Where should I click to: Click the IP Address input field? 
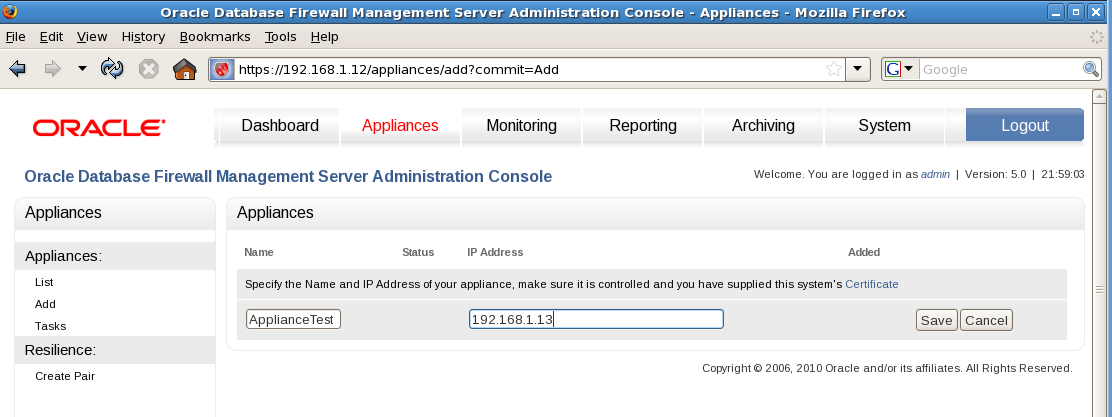point(596,319)
